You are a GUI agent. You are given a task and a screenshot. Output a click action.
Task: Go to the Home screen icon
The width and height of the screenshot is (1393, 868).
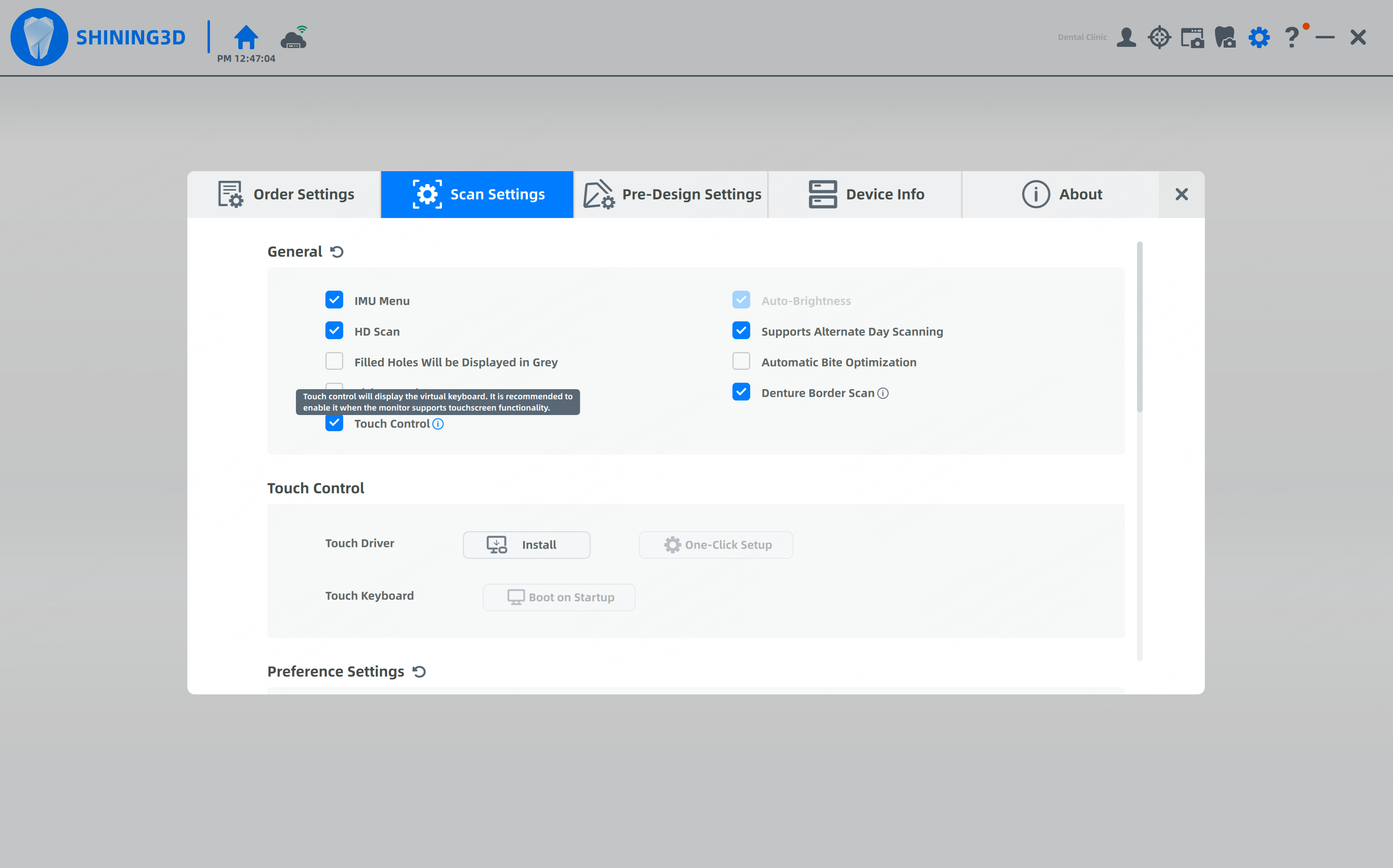coord(245,37)
